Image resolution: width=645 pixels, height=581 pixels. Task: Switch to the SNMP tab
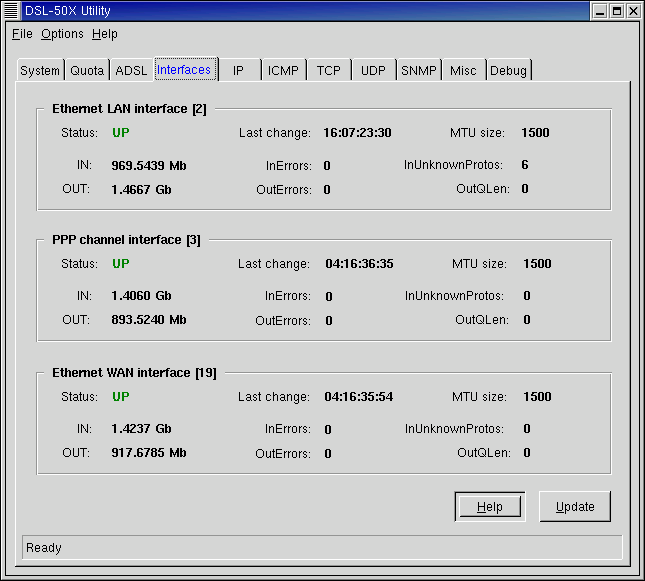point(419,70)
